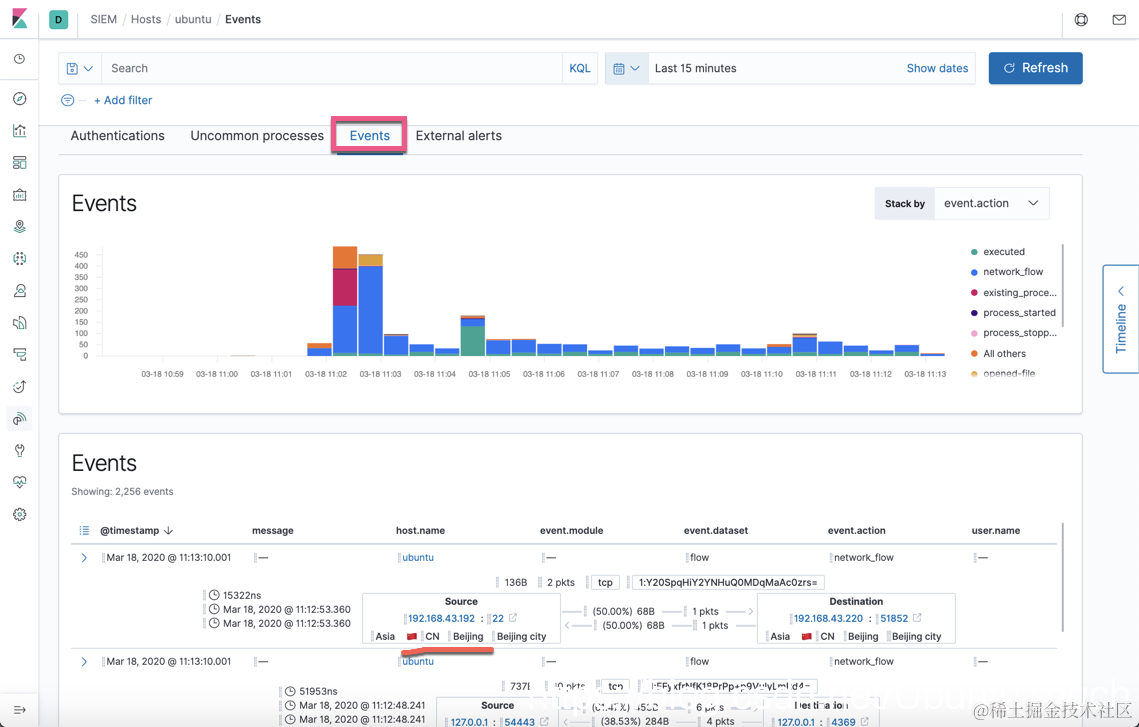Open the date quick menu calendar dropdown
Viewport: 1139px width, 727px height.
(x=626, y=68)
